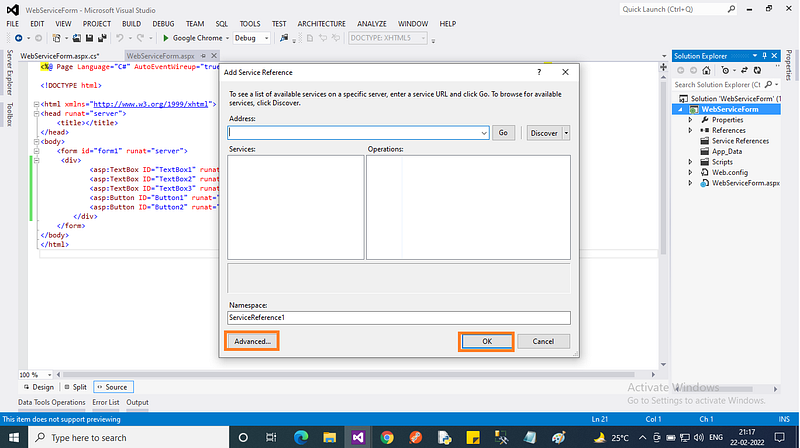Open Task View on taskbar

(271, 437)
